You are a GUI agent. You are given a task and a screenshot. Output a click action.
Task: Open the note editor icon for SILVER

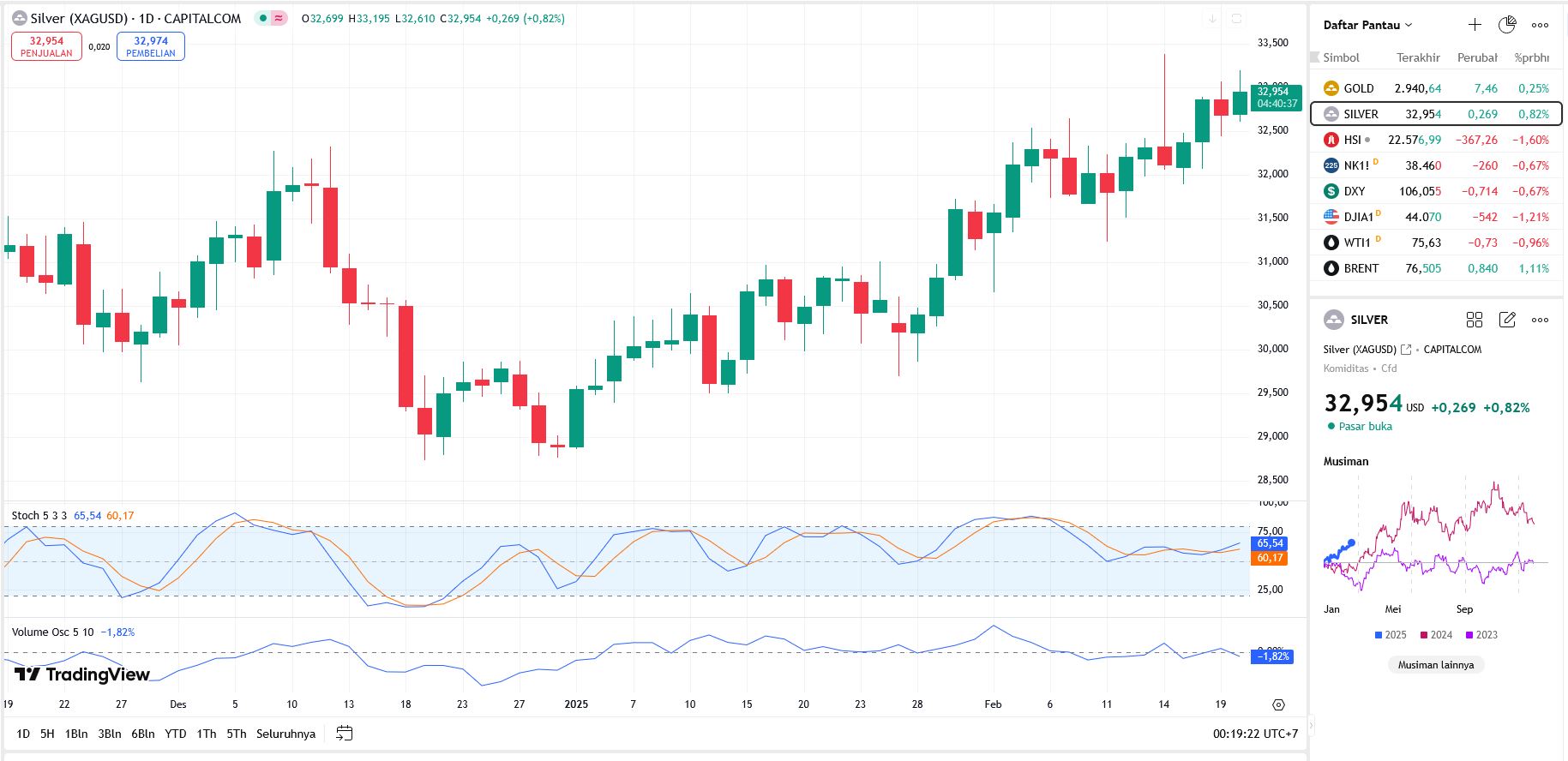pyautogui.click(x=1506, y=320)
